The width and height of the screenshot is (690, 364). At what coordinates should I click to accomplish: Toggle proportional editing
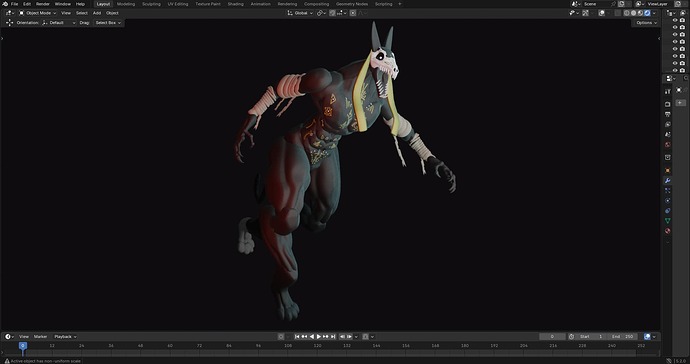pos(352,13)
